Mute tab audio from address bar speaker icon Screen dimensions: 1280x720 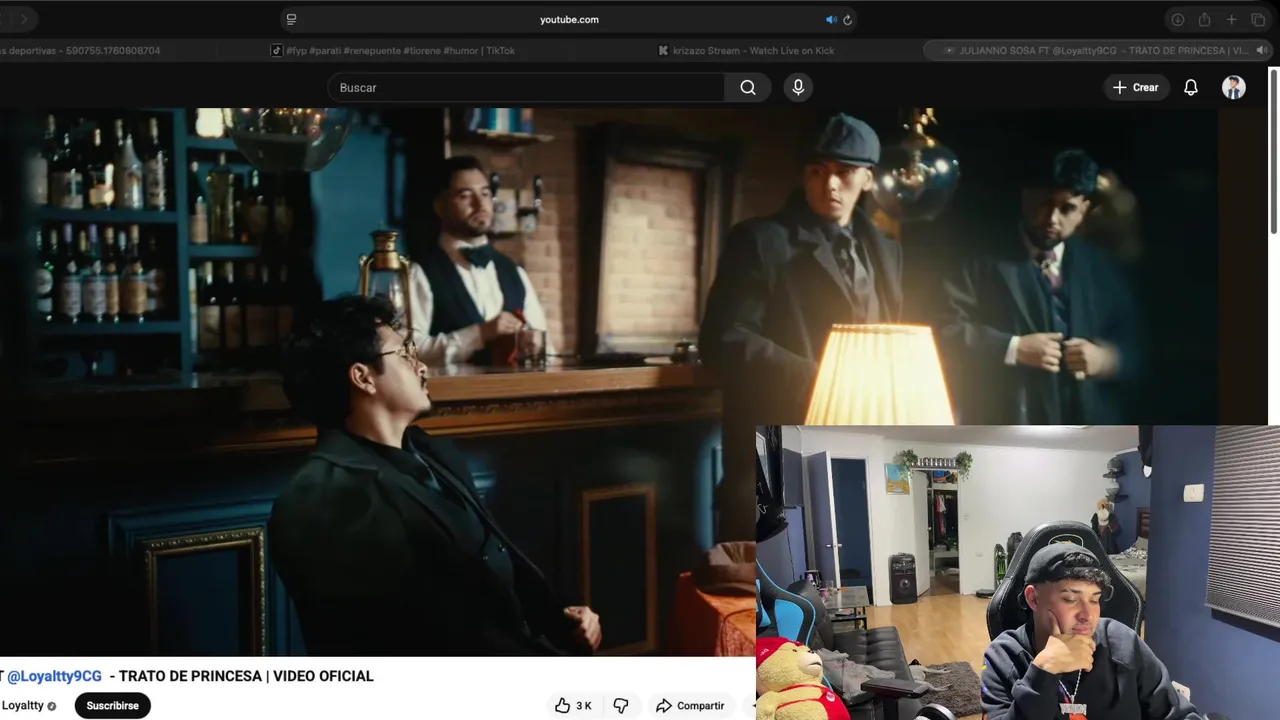pos(830,19)
